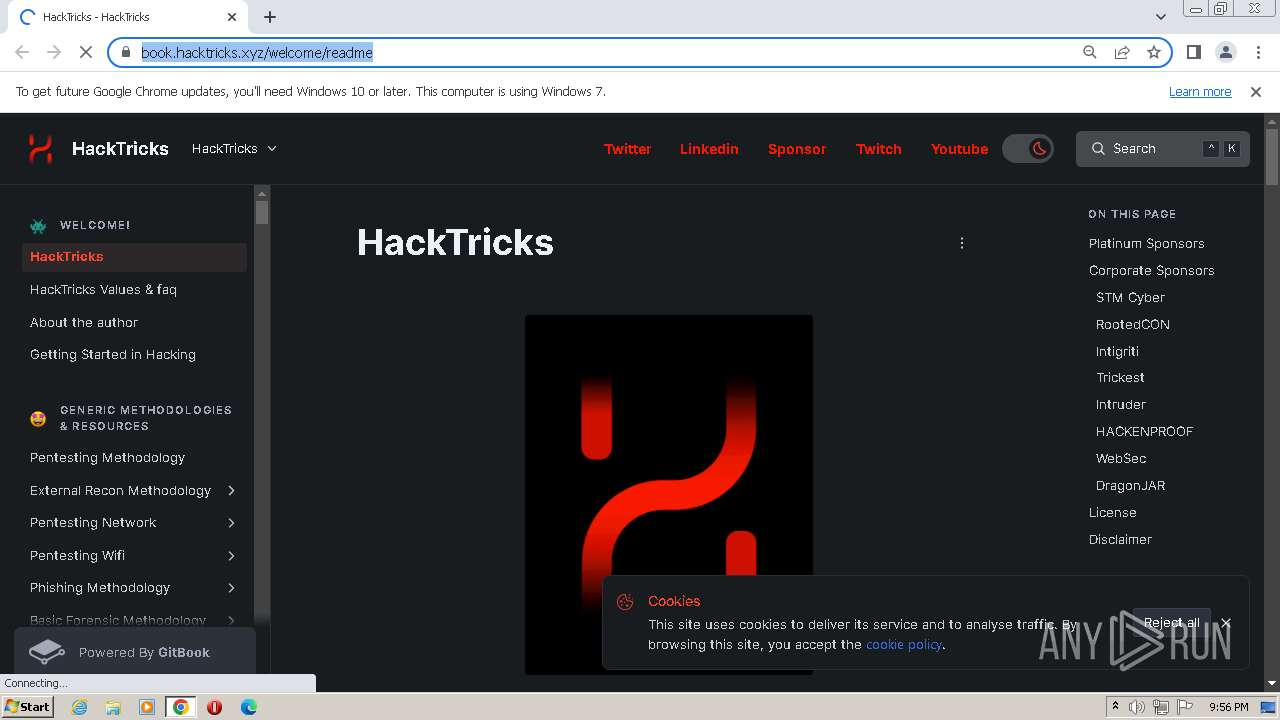Open Phishing Methodology page
This screenshot has width=1280, height=720.
[100, 588]
